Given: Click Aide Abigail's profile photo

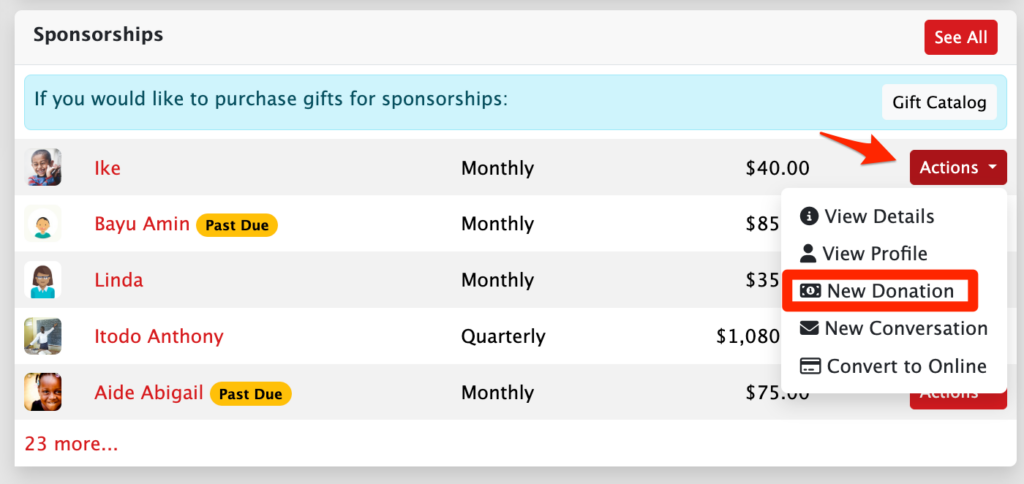Looking at the screenshot, I should (43, 392).
